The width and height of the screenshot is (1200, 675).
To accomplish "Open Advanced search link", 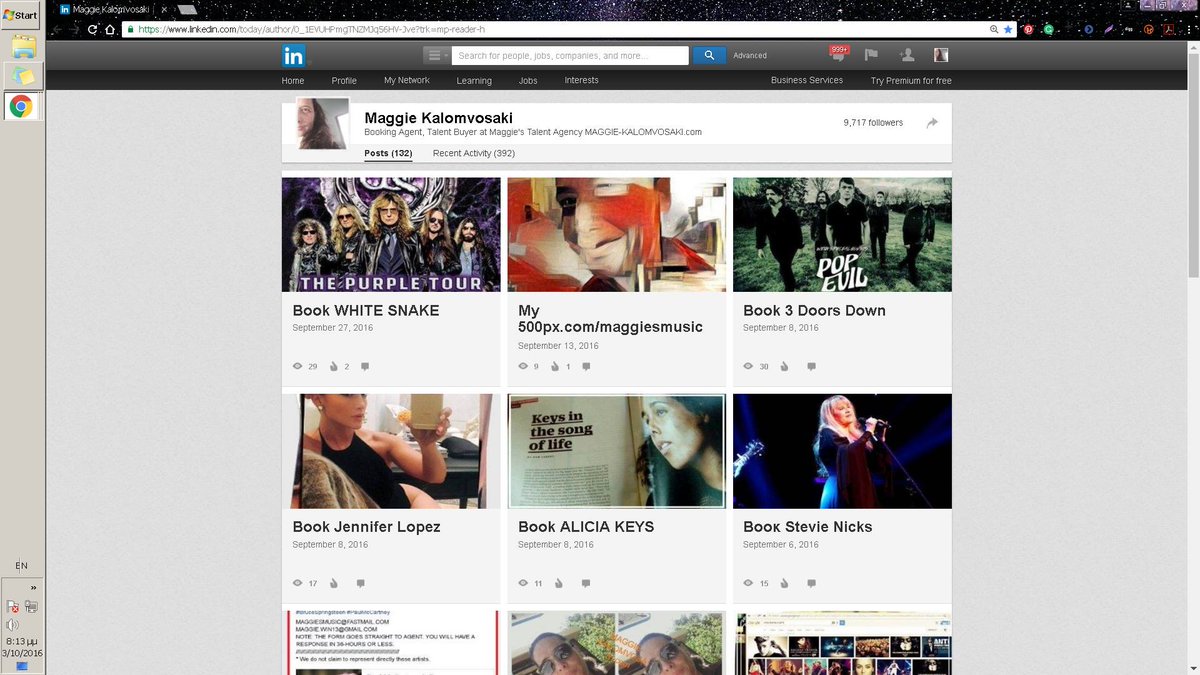I will coord(750,56).
